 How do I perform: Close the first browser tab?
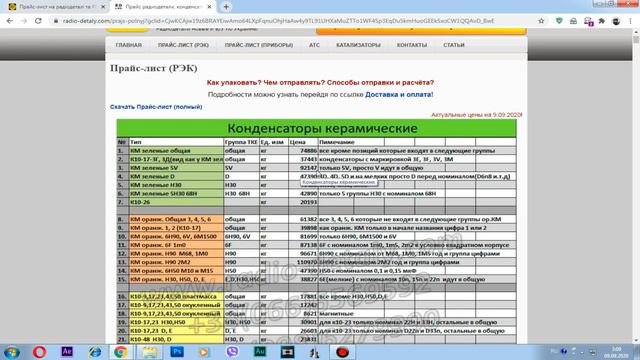[x=103, y=7]
